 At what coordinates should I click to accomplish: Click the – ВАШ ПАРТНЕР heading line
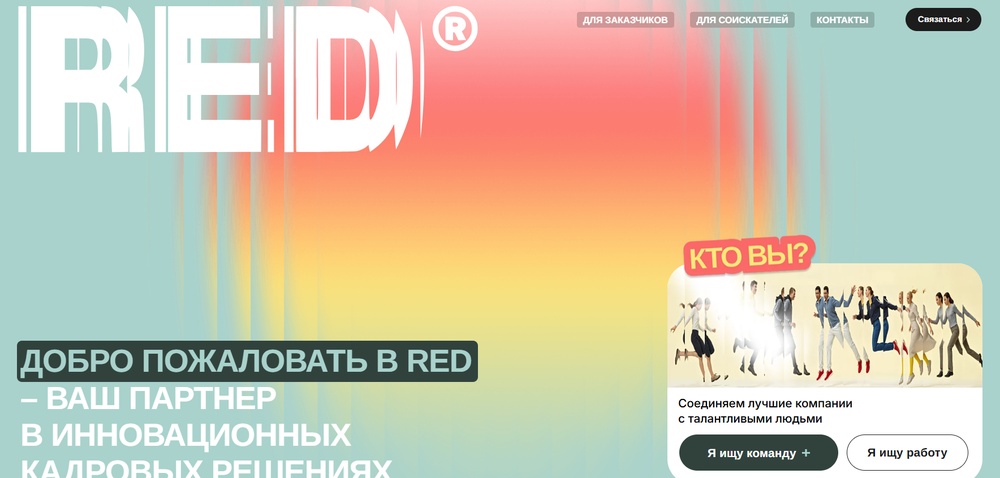tap(148, 399)
